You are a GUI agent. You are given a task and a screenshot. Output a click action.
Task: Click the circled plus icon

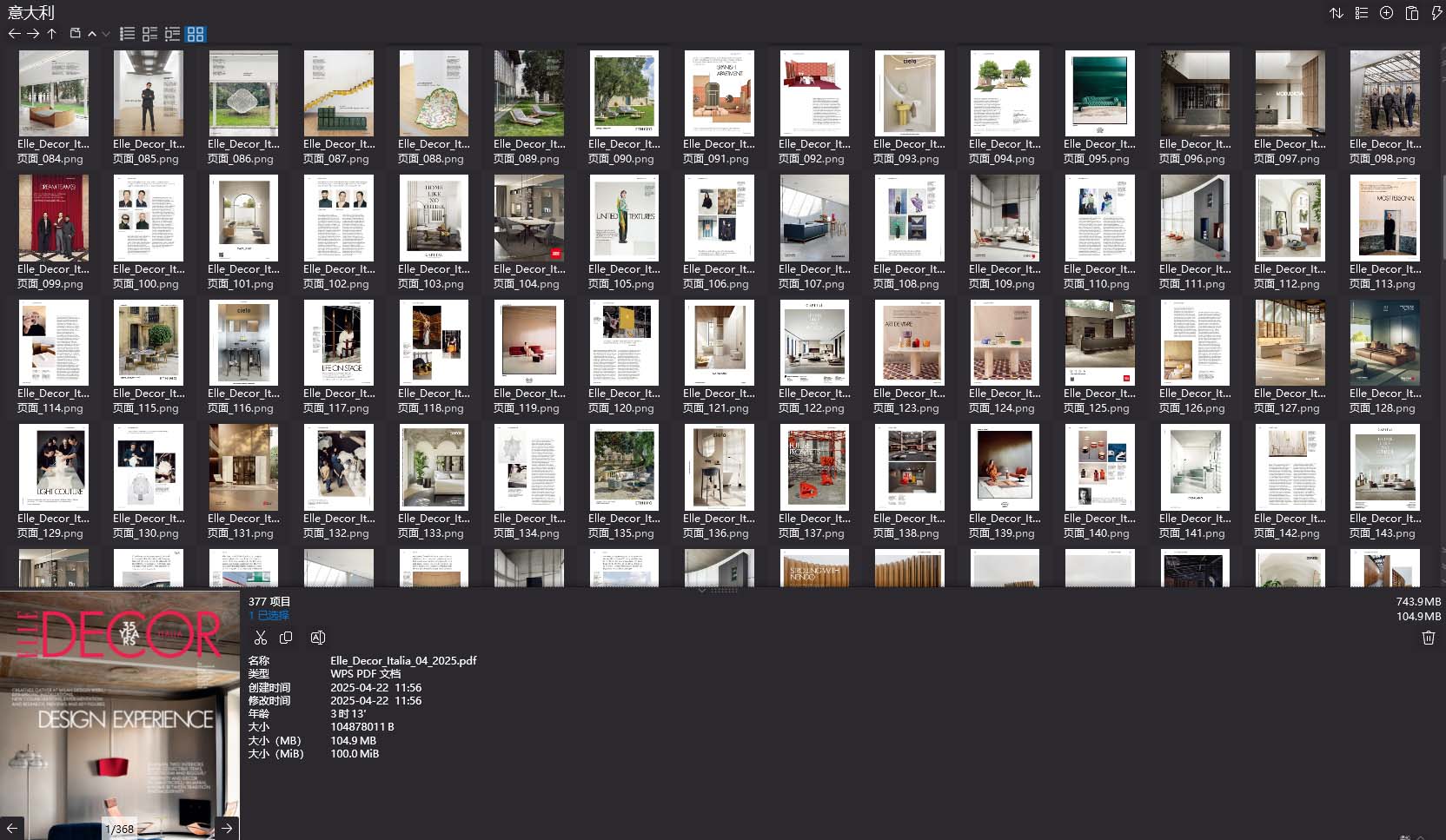coord(1387,13)
